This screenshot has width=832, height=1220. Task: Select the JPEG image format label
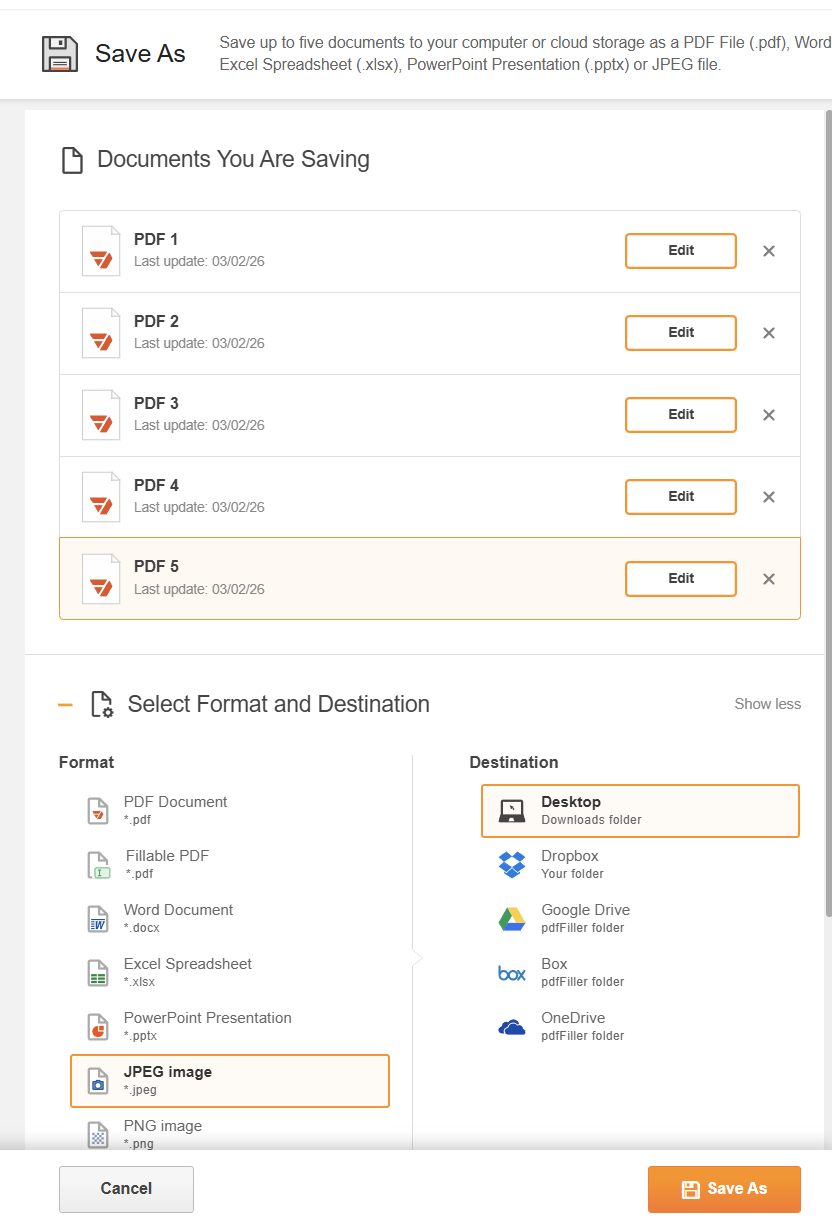pyautogui.click(x=168, y=1072)
